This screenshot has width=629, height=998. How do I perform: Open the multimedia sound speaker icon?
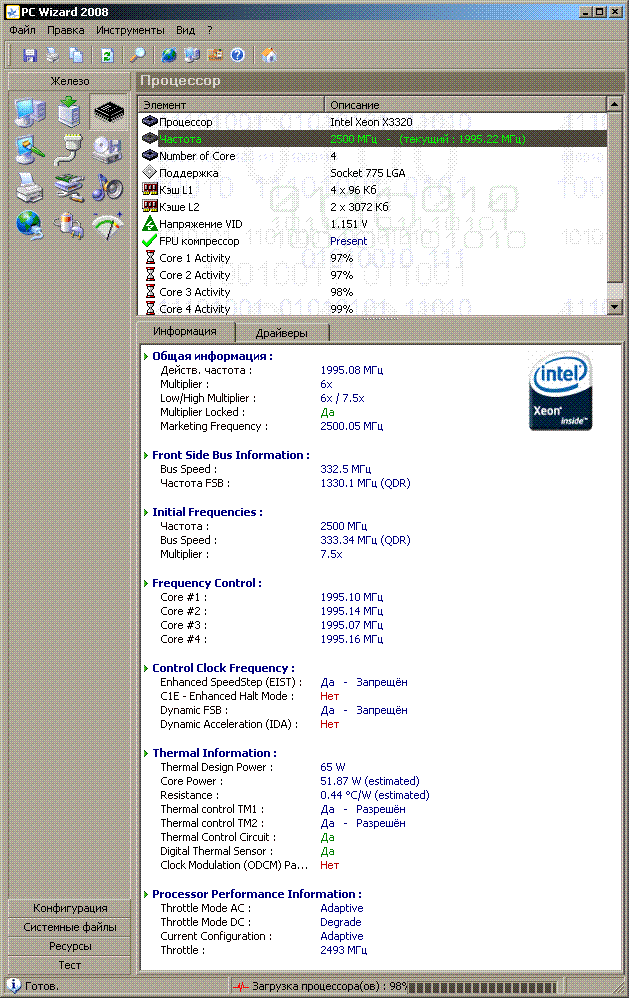click(108, 187)
